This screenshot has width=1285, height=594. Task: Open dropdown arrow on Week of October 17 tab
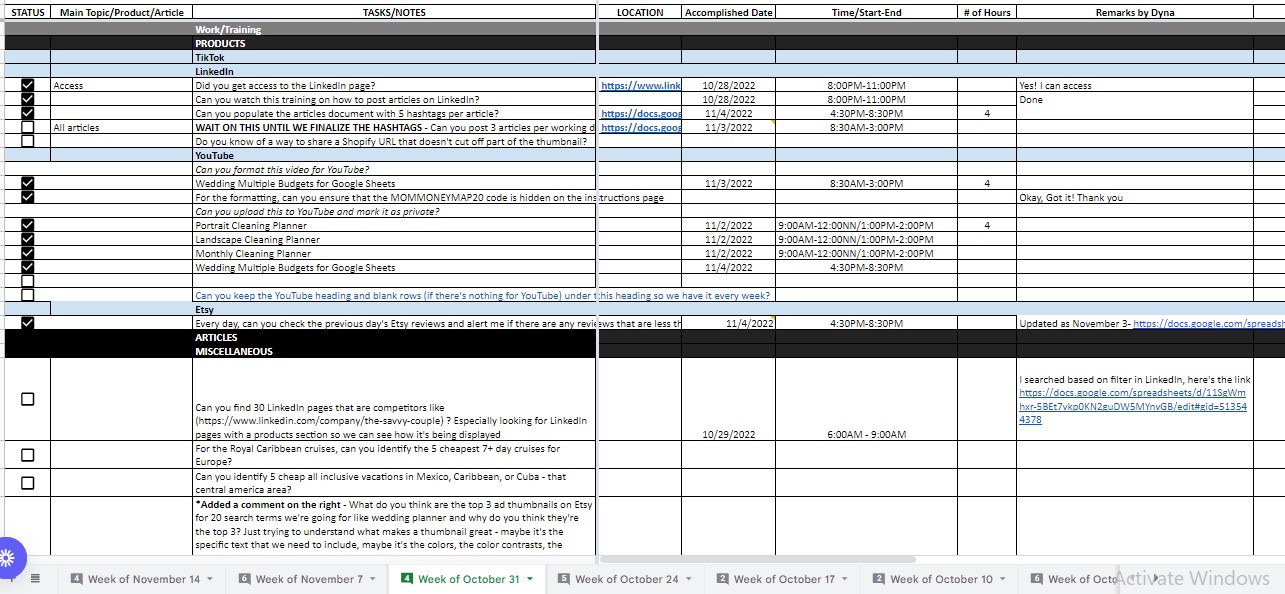tap(845, 579)
